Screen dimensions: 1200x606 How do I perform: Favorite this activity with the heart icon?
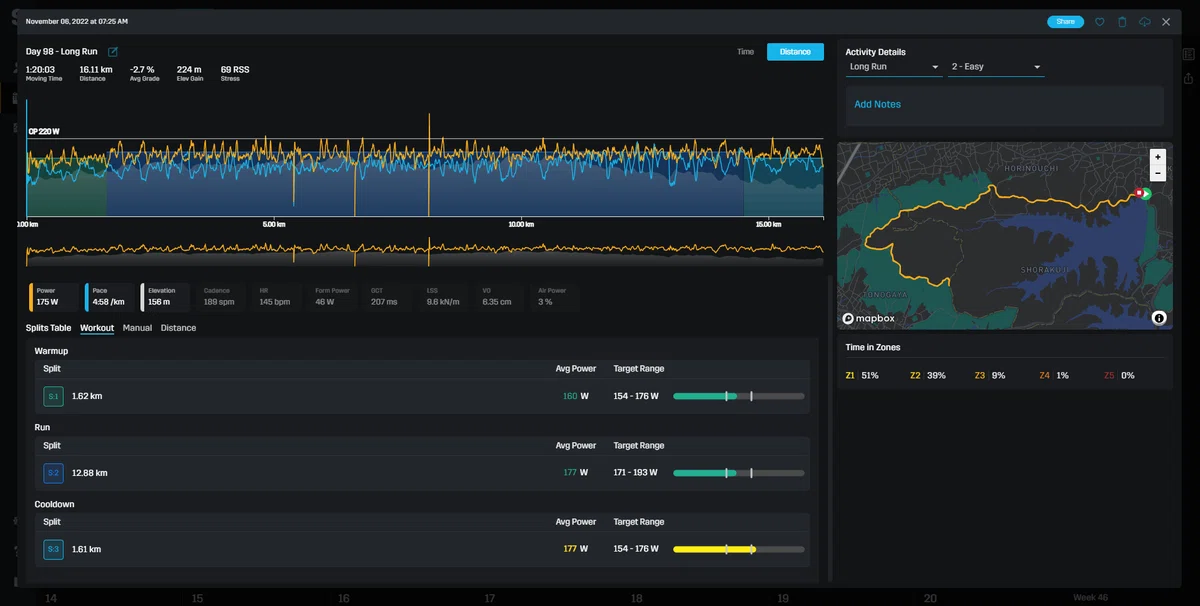(1099, 21)
